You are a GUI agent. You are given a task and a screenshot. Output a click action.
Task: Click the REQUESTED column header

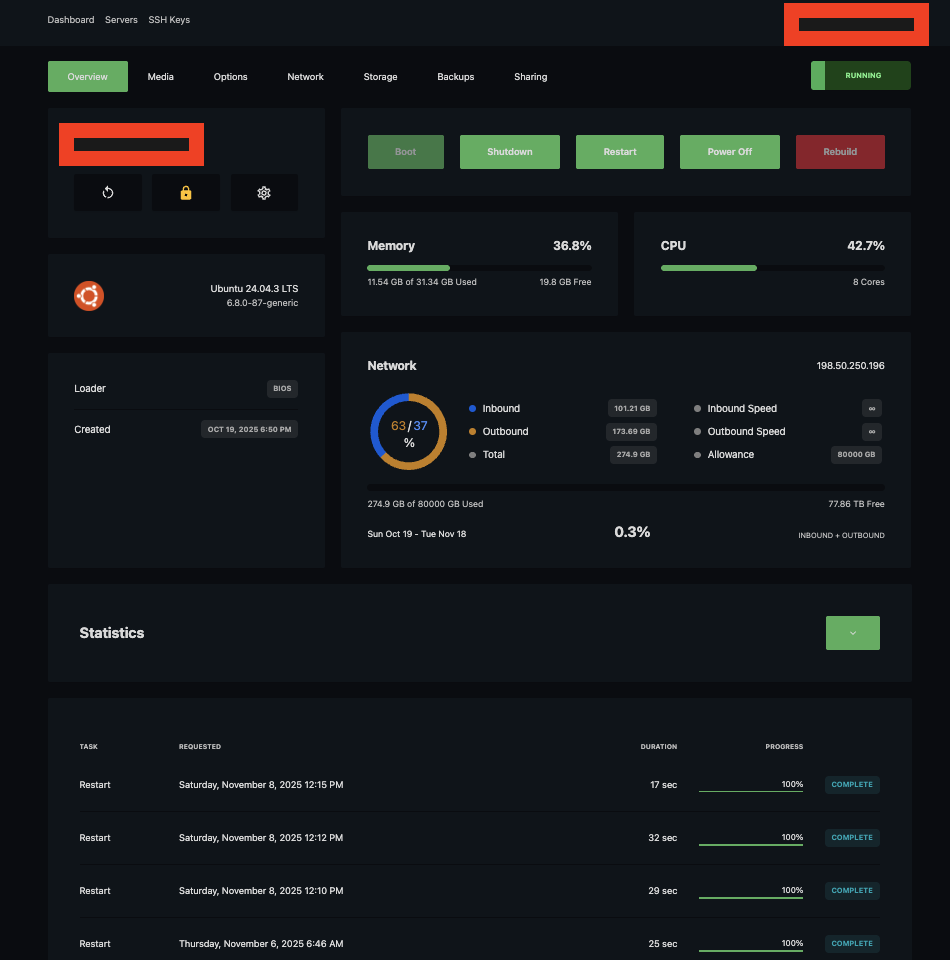(200, 746)
